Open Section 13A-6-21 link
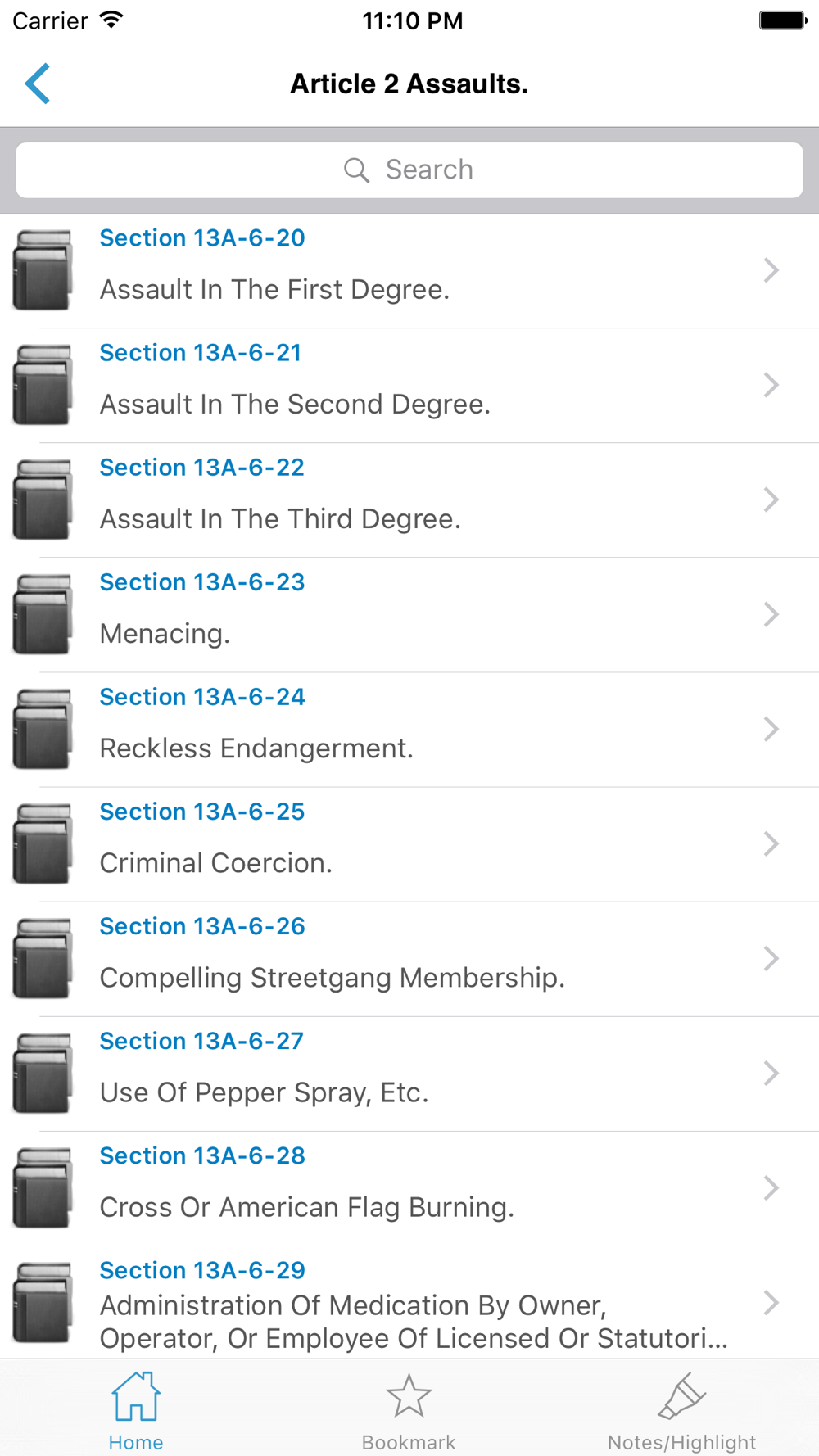The height and width of the screenshot is (1456, 819). 201,353
